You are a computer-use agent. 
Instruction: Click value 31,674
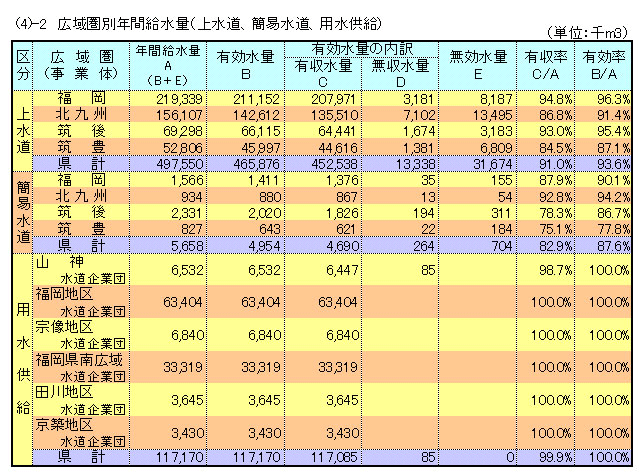(x=493, y=164)
